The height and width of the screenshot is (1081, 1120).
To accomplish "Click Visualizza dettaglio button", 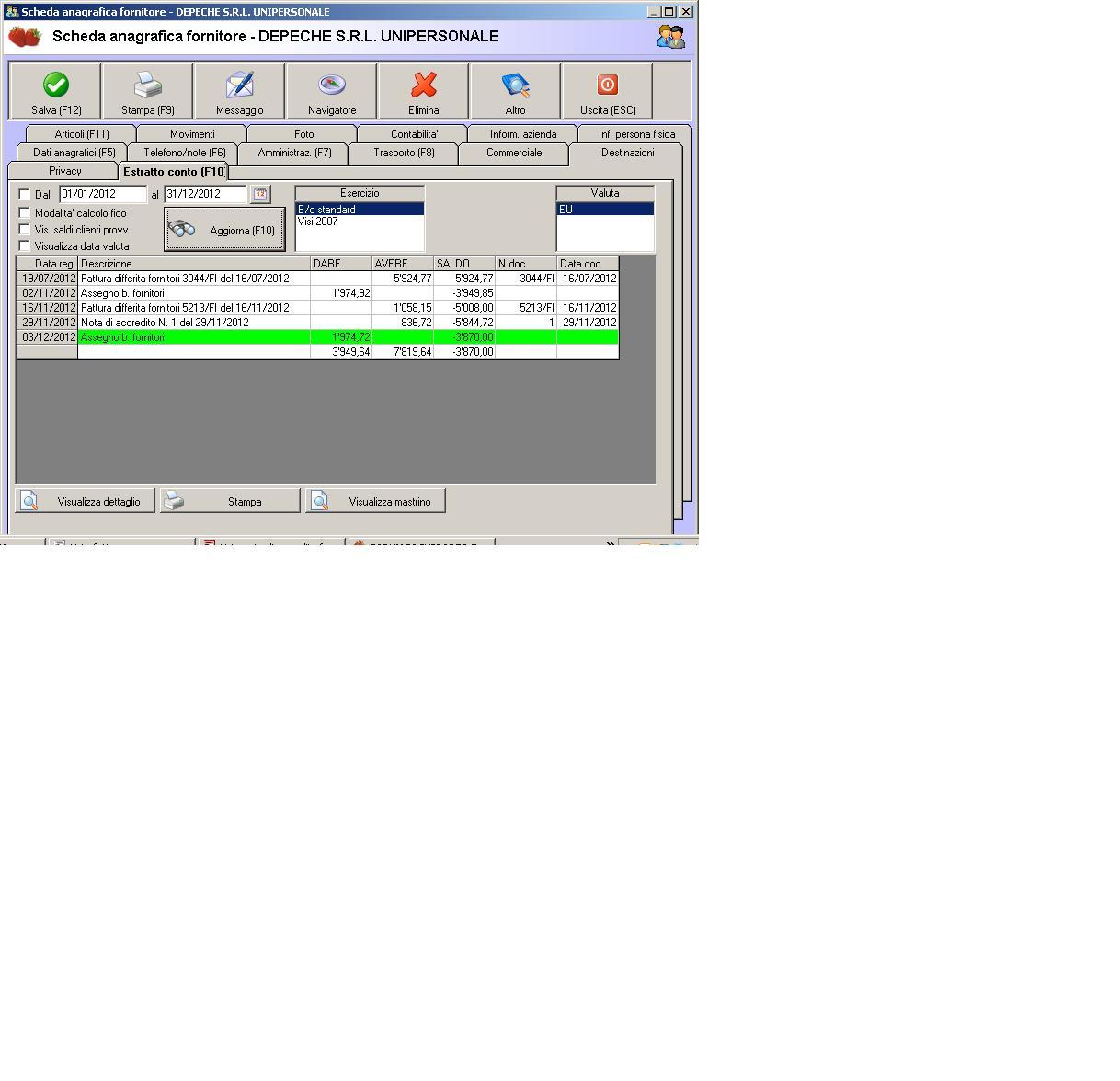I will click(85, 501).
